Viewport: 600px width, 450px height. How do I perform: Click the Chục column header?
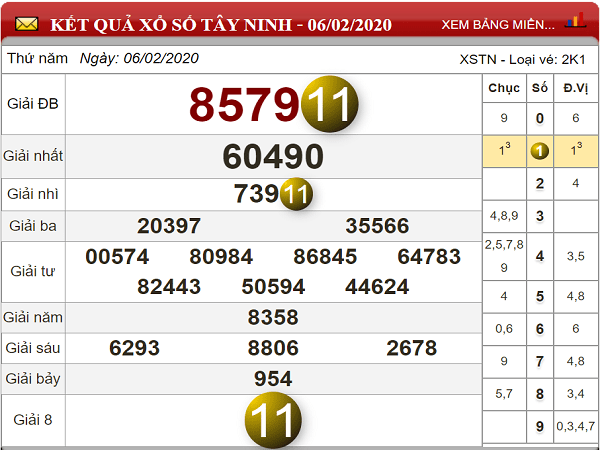pos(504,88)
